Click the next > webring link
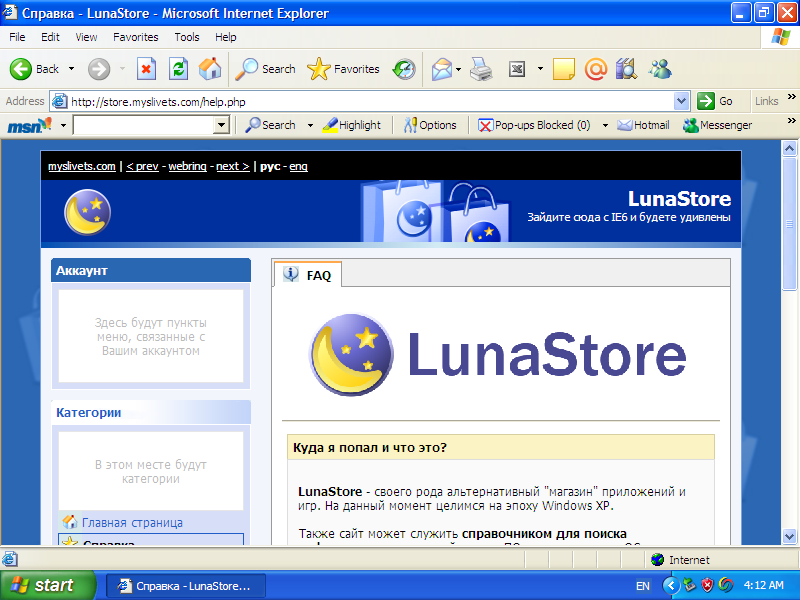This screenshot has width=800, height=600. click(233, 166)
